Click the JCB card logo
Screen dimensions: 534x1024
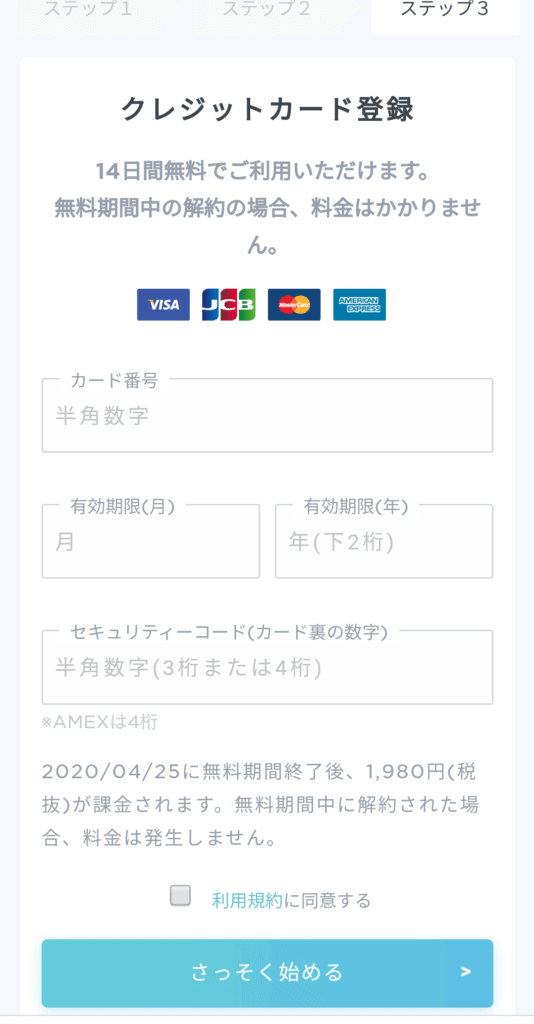click(228, 304)
